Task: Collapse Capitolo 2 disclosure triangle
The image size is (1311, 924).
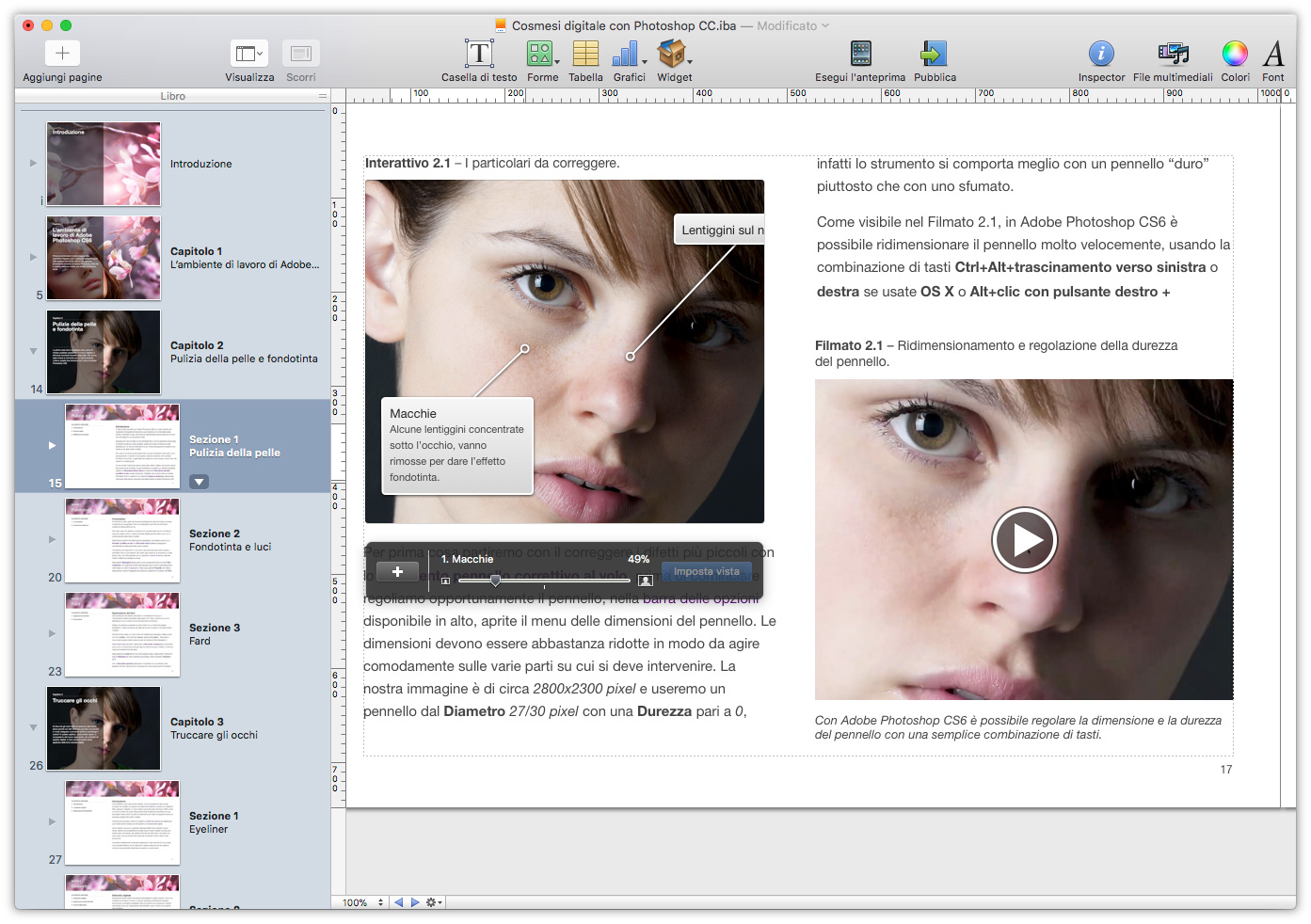Action: [x=33, y=351]
